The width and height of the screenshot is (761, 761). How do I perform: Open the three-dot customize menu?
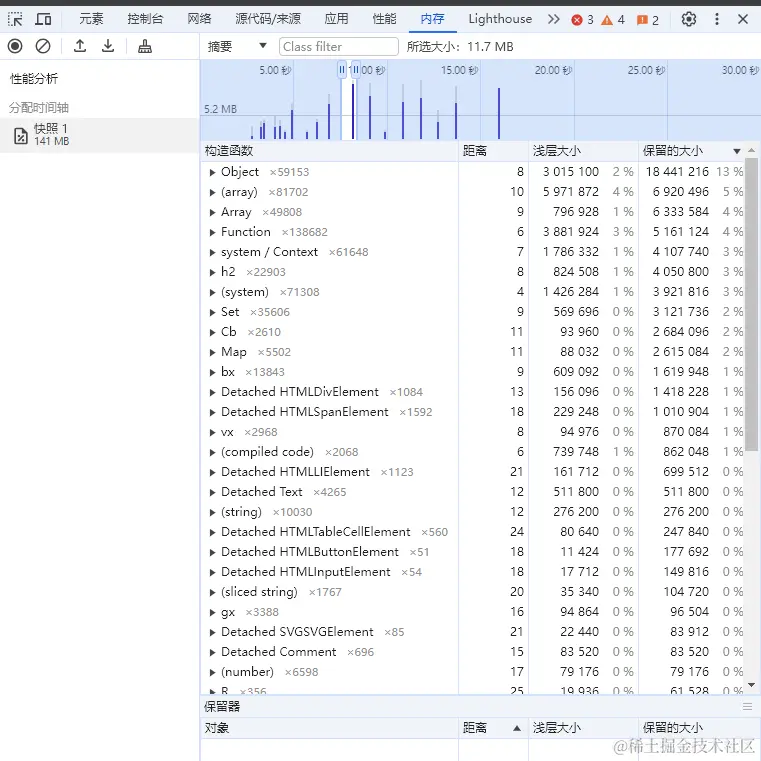pyautogui.click(x=717, y=19)
